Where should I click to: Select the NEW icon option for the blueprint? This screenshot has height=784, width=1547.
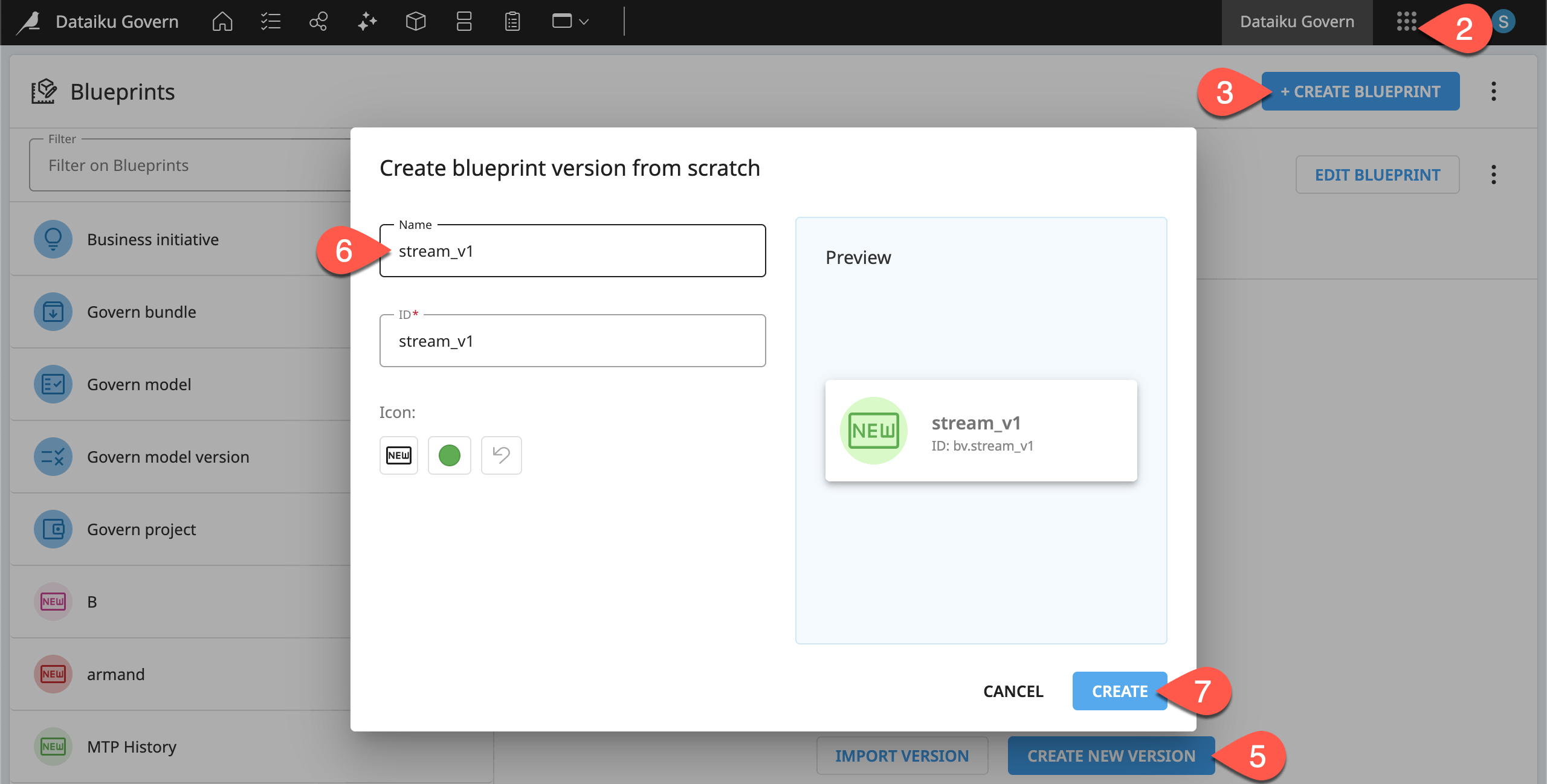pos(398,455)
